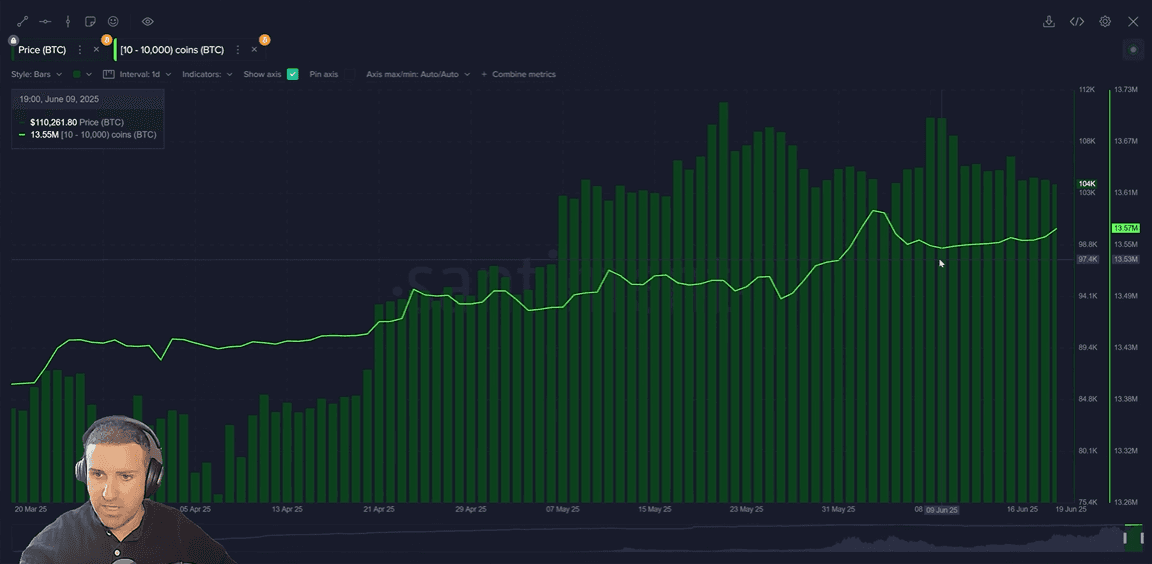Screen dimensions: 1152x564
Task: Select the Price (BTC) metric tab
Action: (x=42, y=49)
